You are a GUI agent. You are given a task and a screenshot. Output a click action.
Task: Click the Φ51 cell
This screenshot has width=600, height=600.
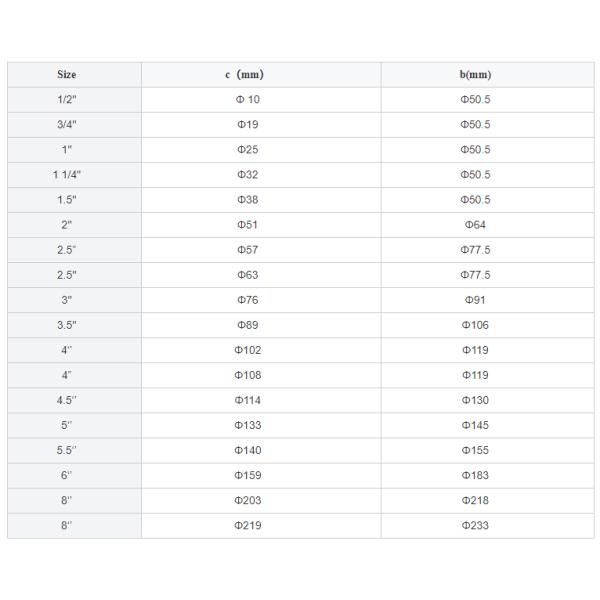pos(246,225)
